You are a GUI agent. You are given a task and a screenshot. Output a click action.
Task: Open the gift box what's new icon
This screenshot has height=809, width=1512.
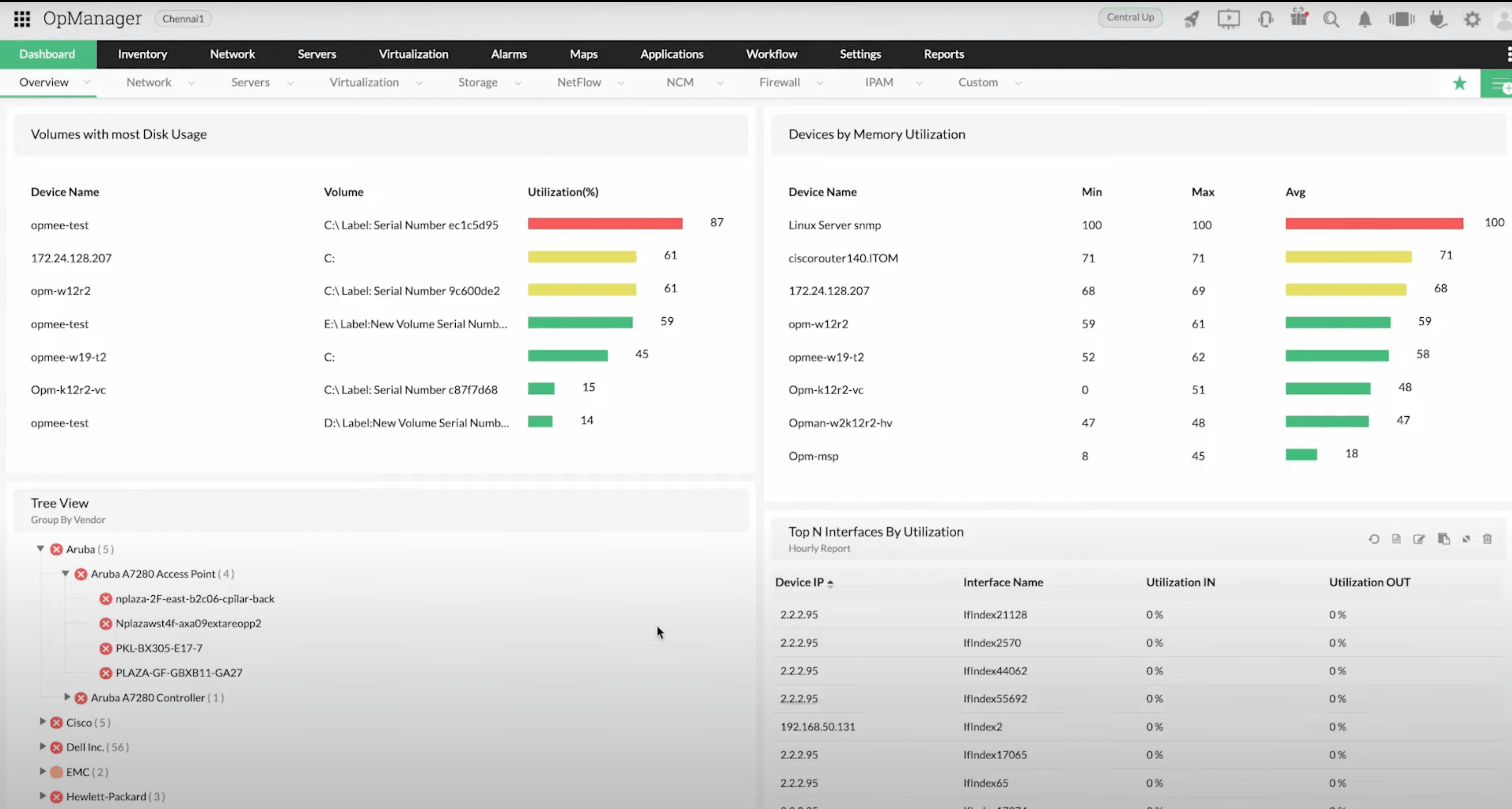tap(1299, 18)
